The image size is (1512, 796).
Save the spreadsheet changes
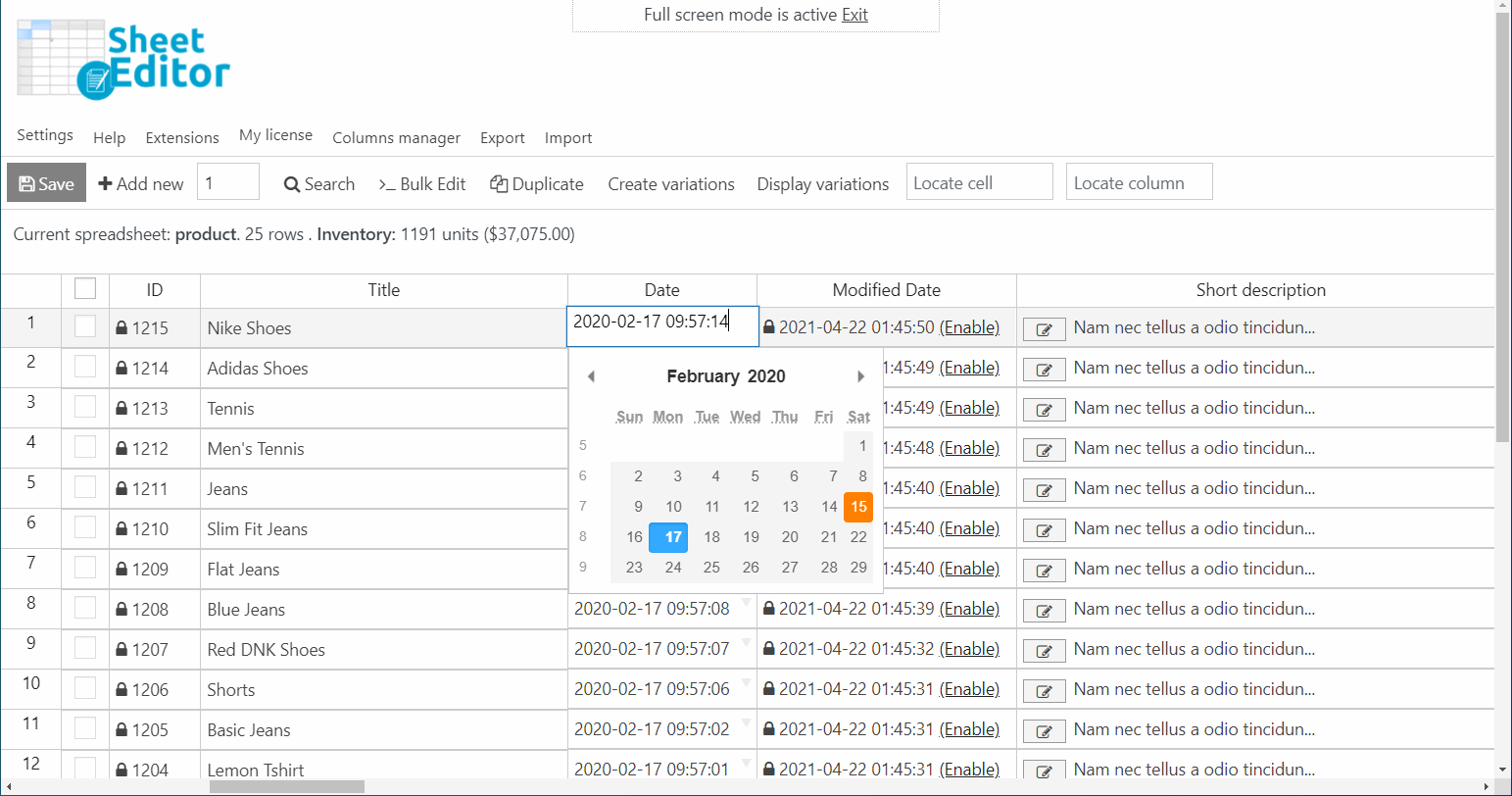(x=47, y=183)
